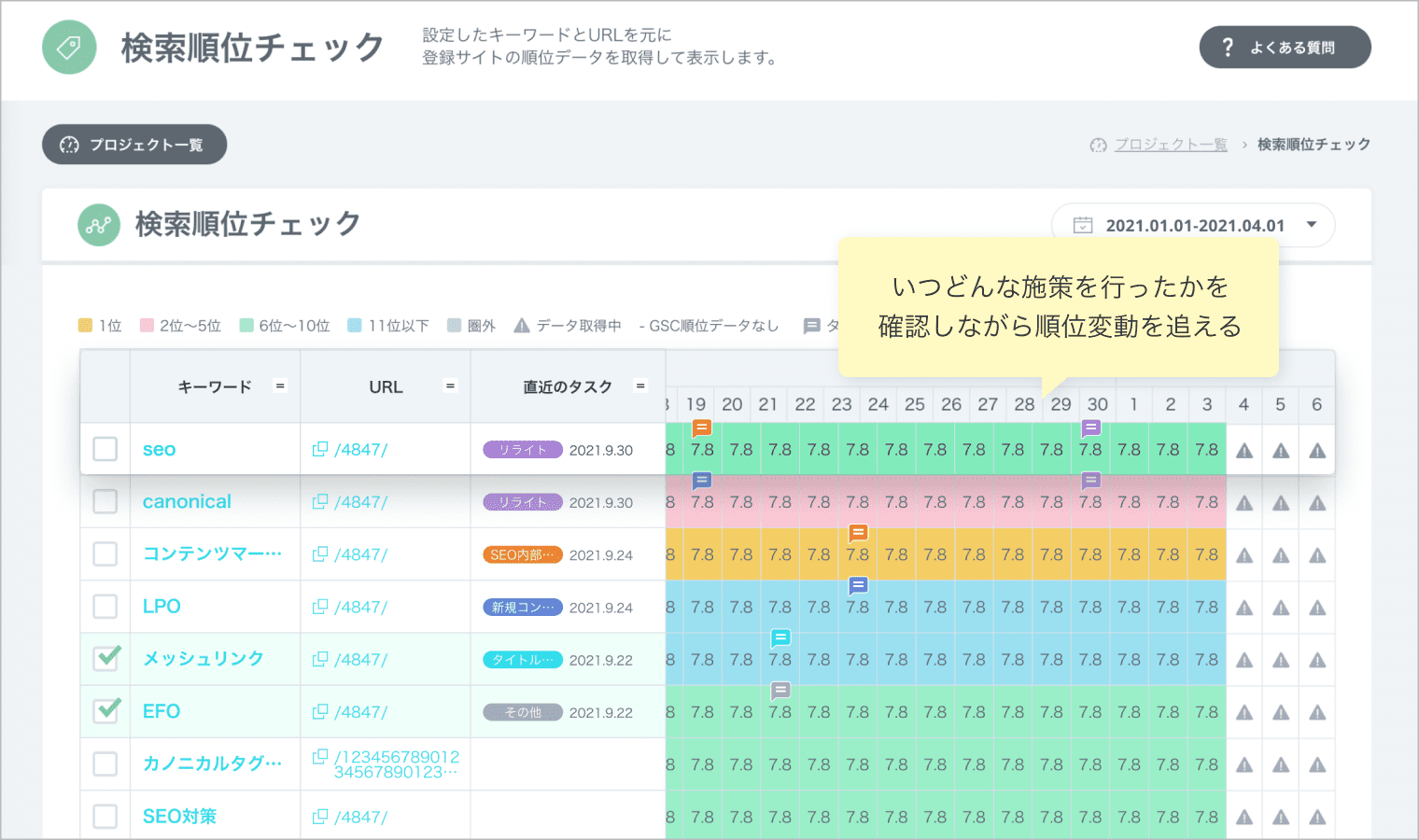Click the purple comment icon above seo row
This screenshot has height=840, width=1419.
click(x=1090, y=428)
